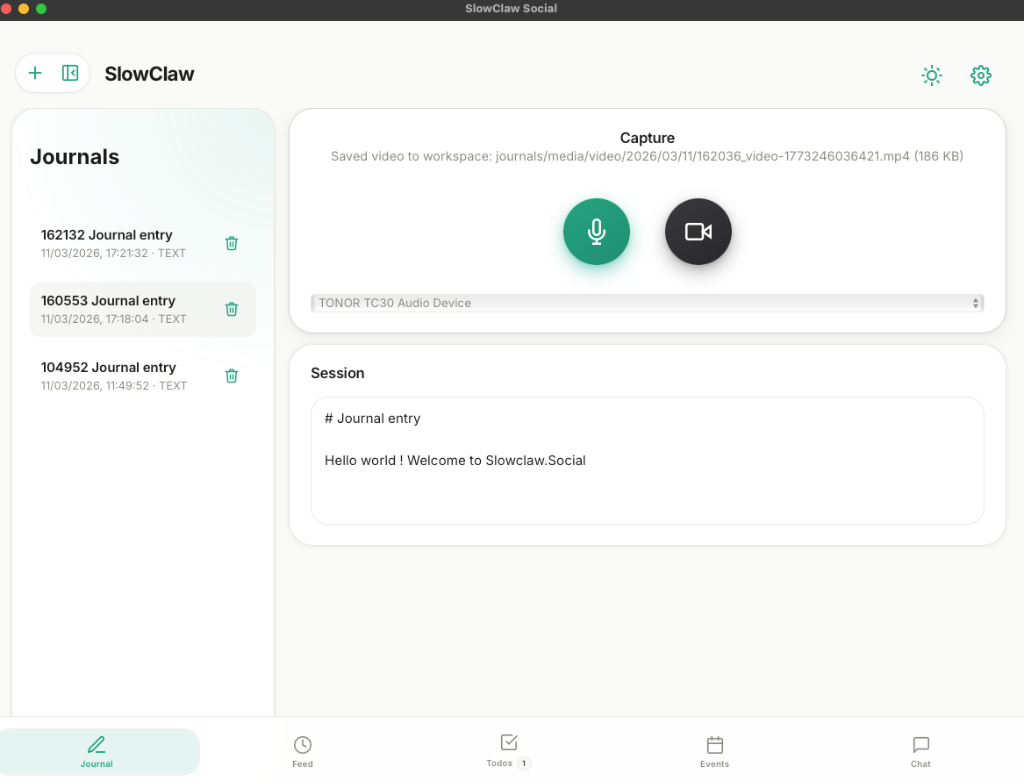Viewport: 1024px width, 784px height.
Task: Start video capture with camera button
Action: [698, 232]
